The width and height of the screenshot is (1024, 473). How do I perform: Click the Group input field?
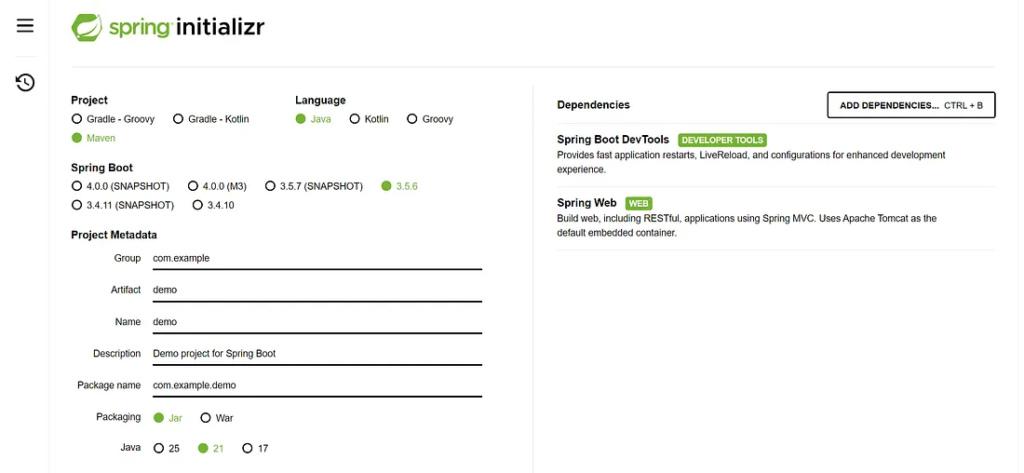click(316, 258)
